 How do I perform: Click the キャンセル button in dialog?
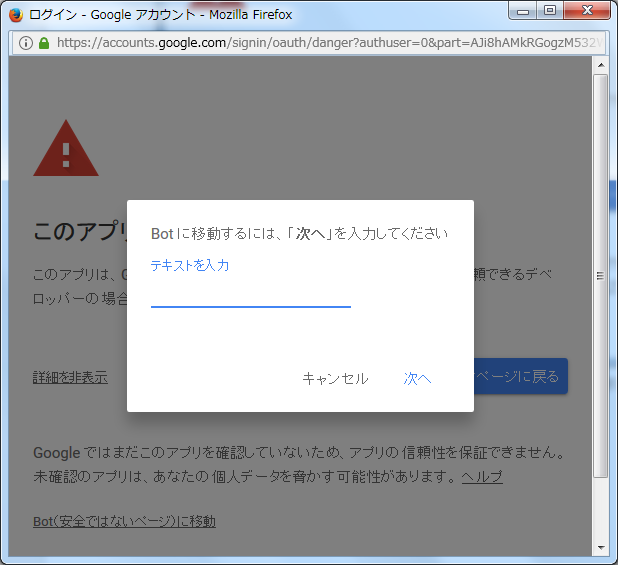click(x=335, y=379)
